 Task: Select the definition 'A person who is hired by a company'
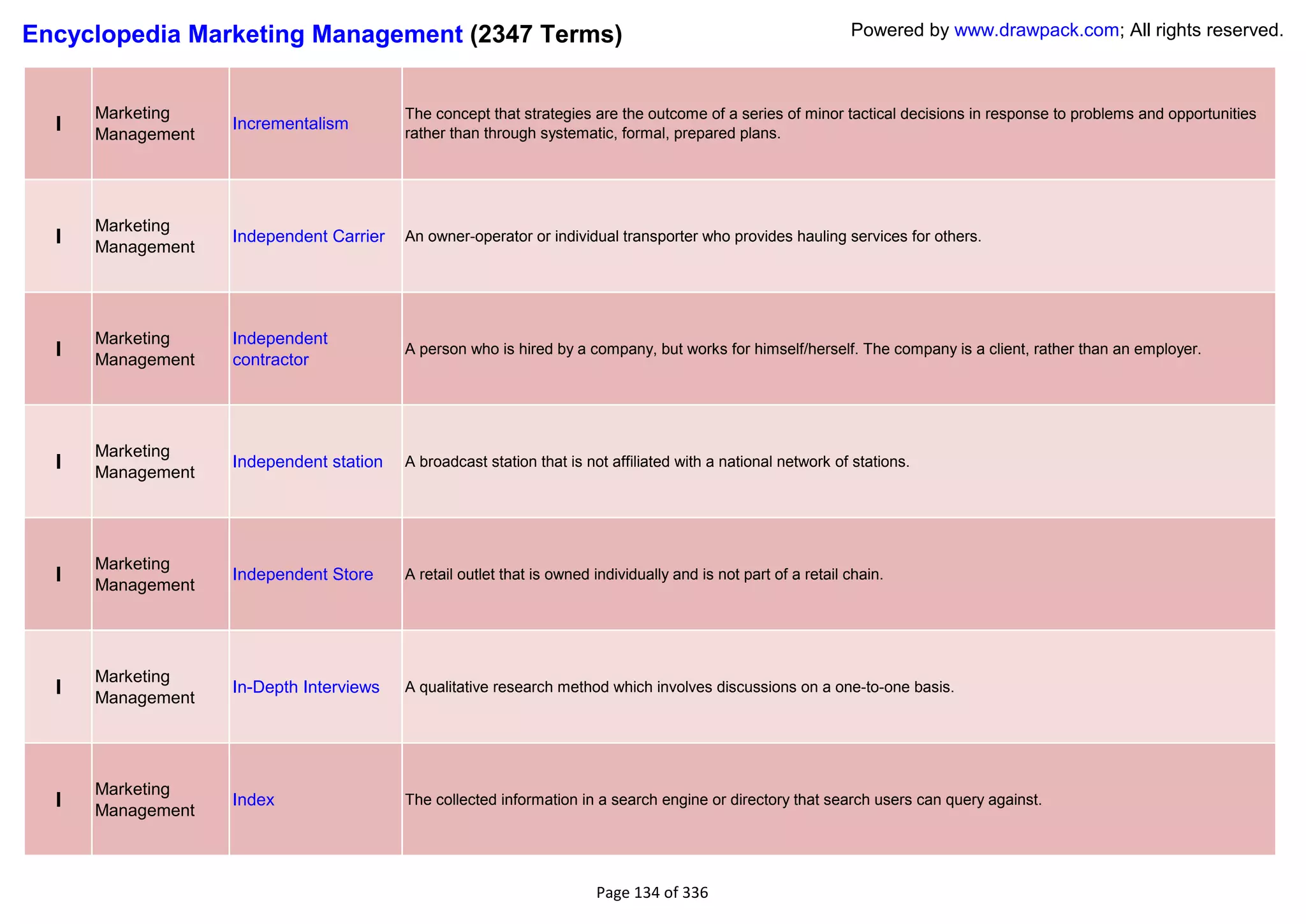coord(803,349)
